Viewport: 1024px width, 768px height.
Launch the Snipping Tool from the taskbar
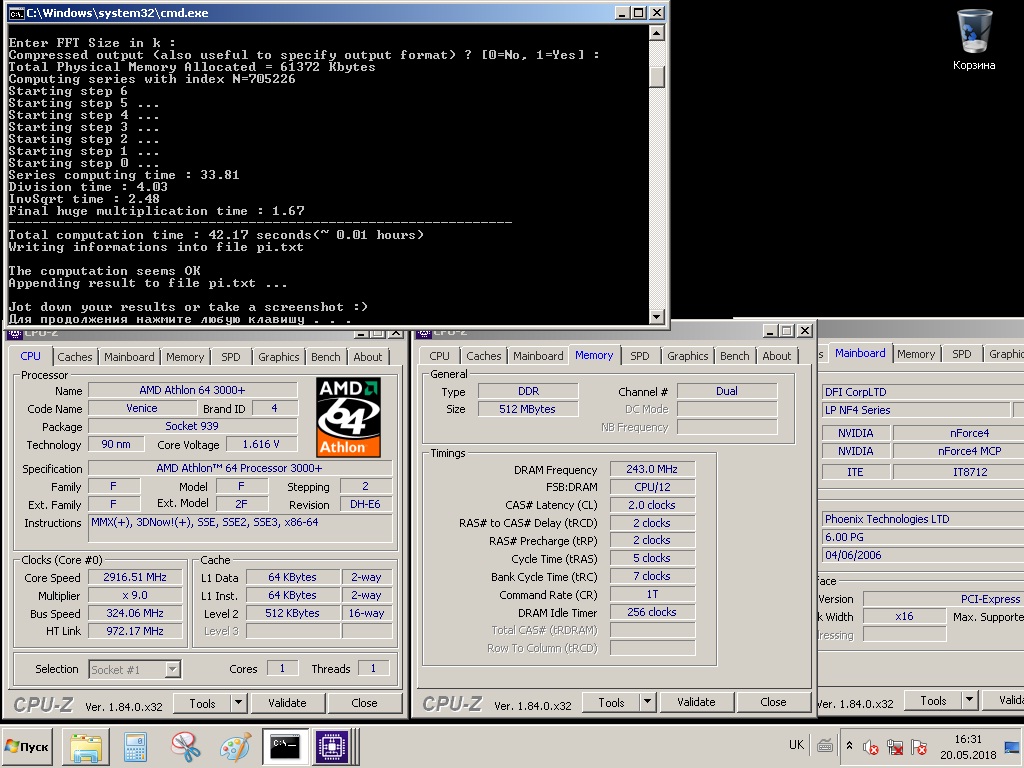185,746
